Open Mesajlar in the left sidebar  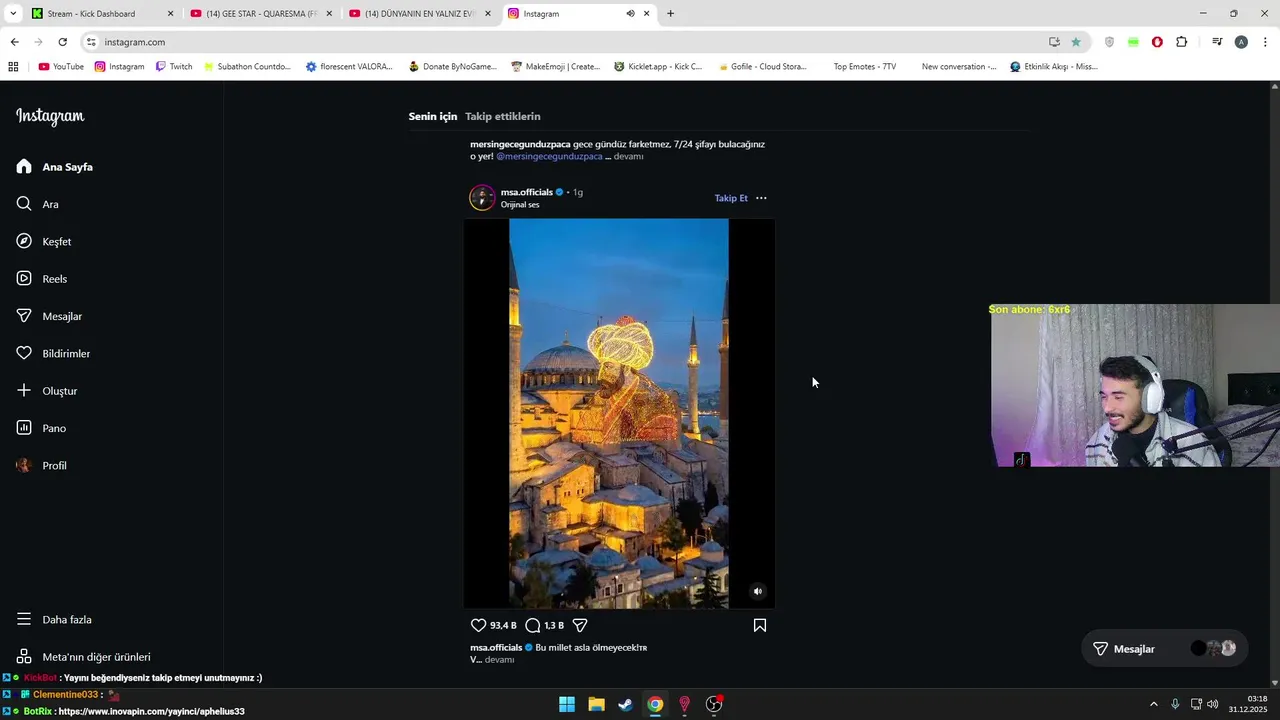tap(50, 316)
